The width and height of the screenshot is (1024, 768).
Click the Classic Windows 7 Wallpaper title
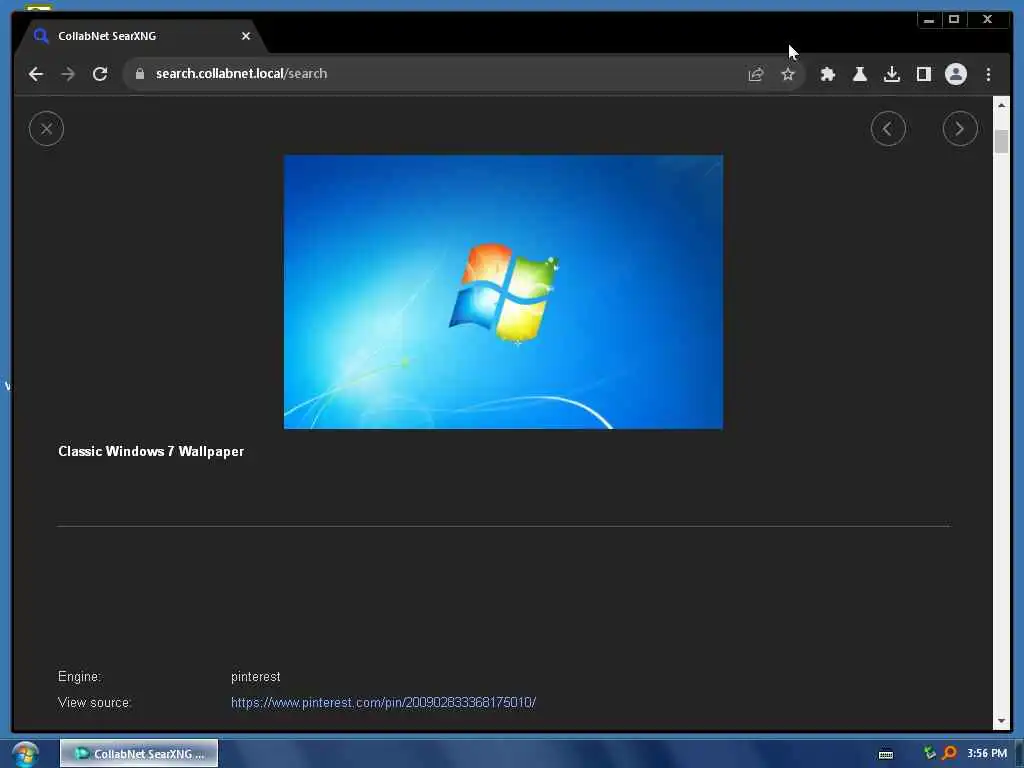click(151, 451)
